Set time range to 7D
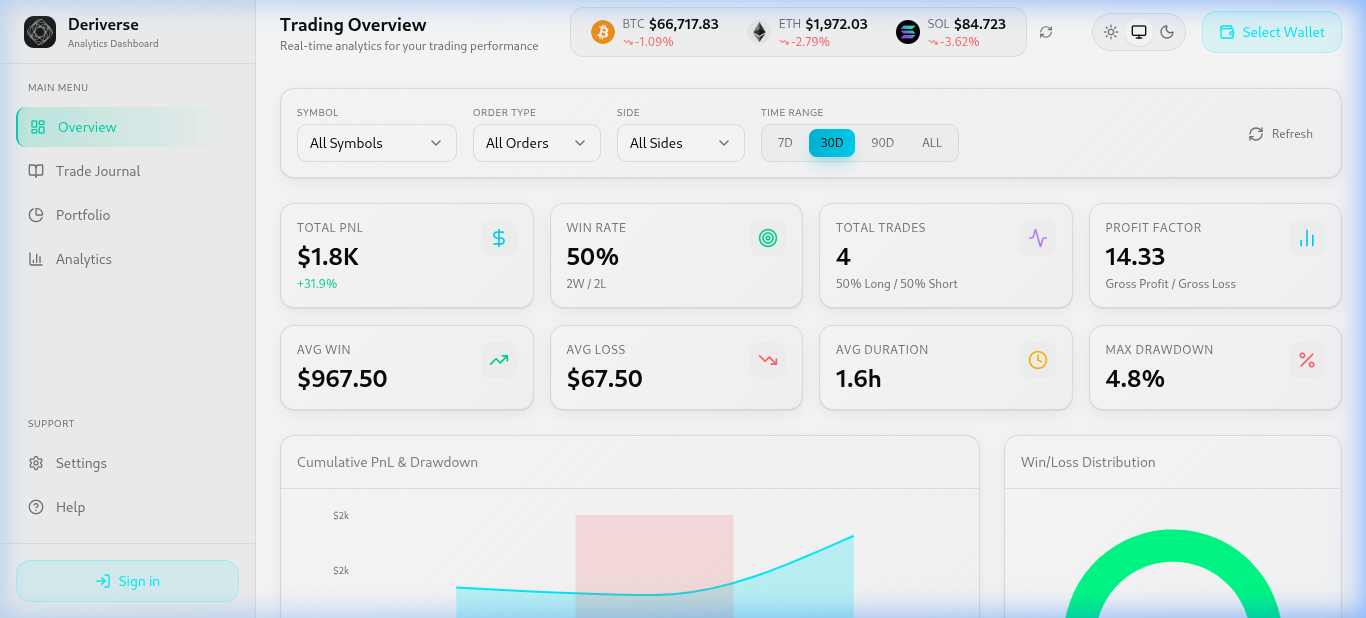This screenshot has width=1366, height=618. tap(785, 143)
